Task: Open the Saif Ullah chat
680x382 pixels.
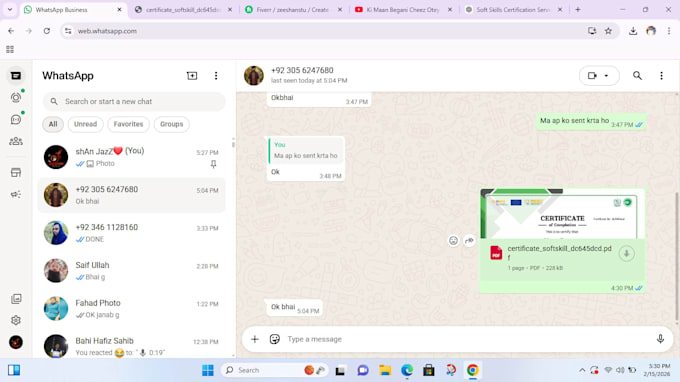Action: click(x=132, y=271)
